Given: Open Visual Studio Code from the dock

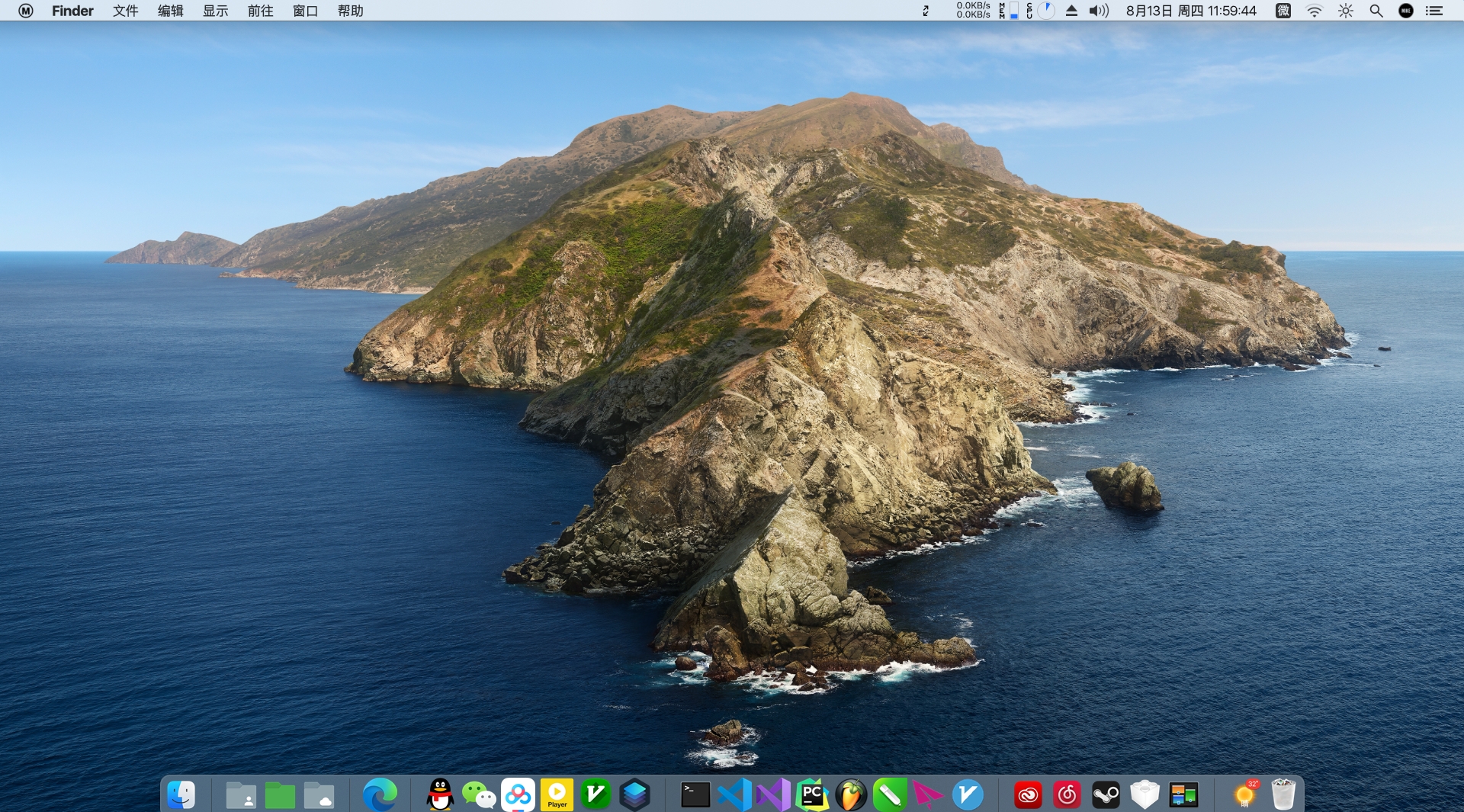Looking at the screenshot, I should tap(734, 795).
